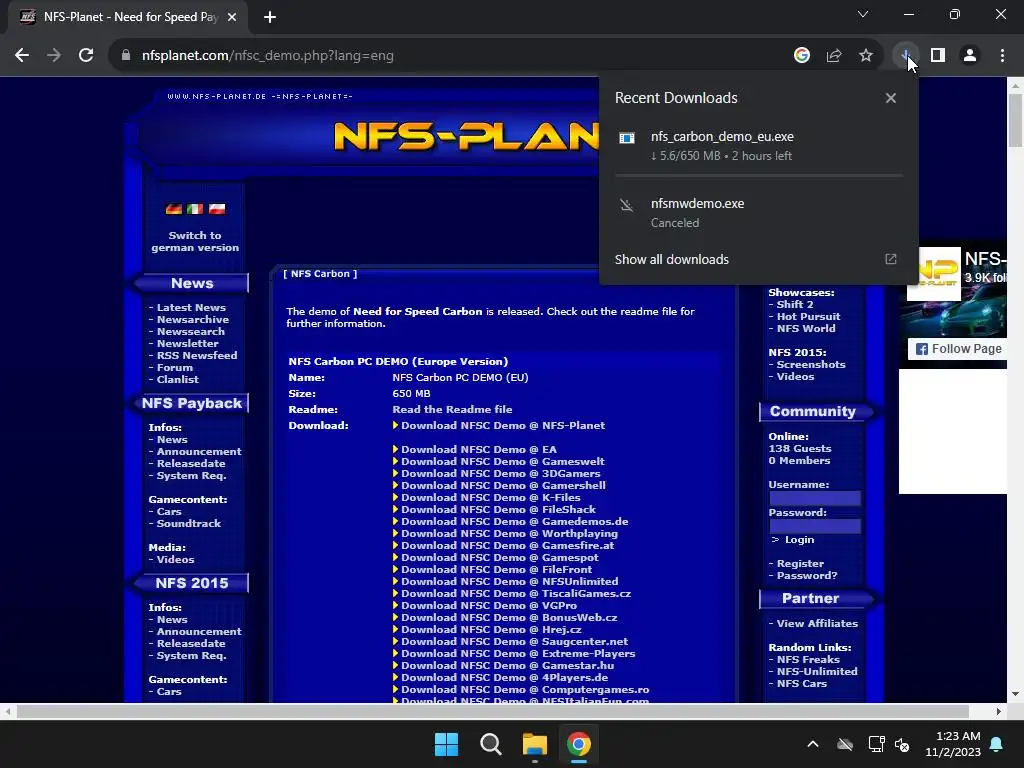
Task: Open the side panel icon
Action: point(938,56)
